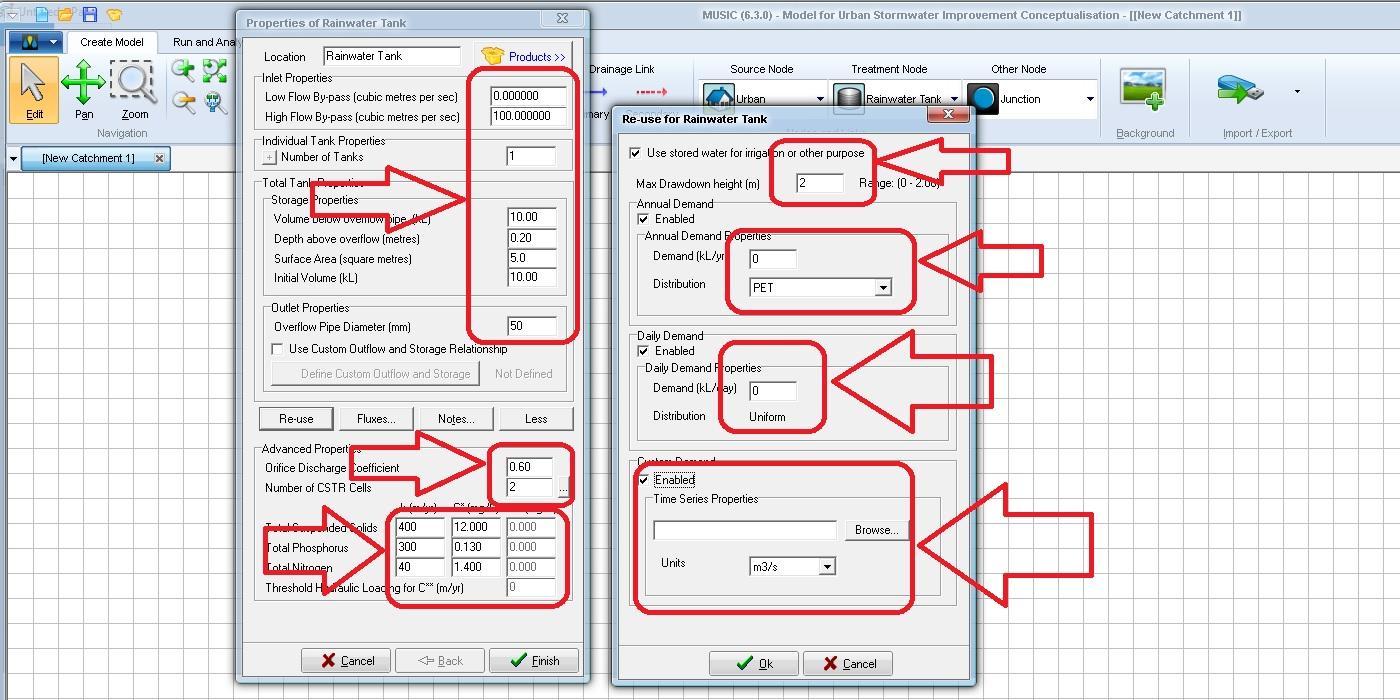Screen dimensions: 1400x700
Task: Select the Edit pointer tool
Action: (x=34, y=90)
